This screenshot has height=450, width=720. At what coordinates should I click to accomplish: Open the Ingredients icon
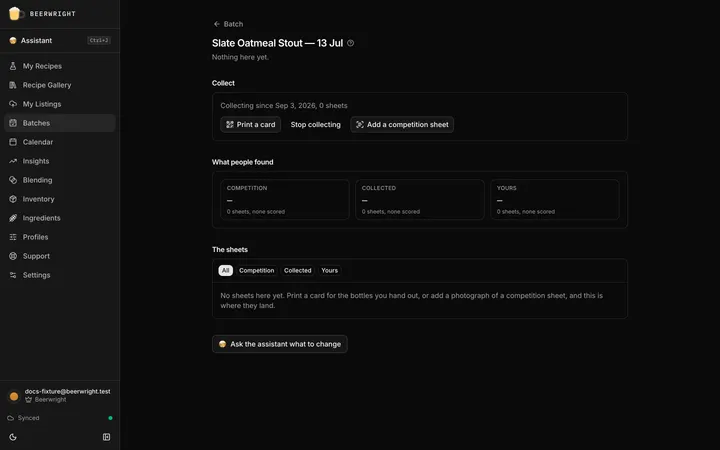pyautogui.click(x=13, y=218)
